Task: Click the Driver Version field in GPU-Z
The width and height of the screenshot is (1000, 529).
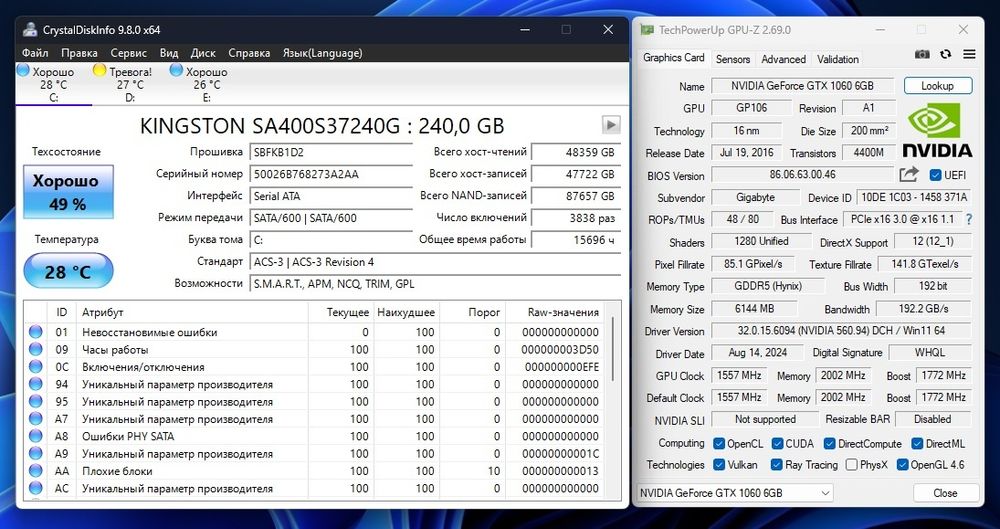Action: pos(841,331)
